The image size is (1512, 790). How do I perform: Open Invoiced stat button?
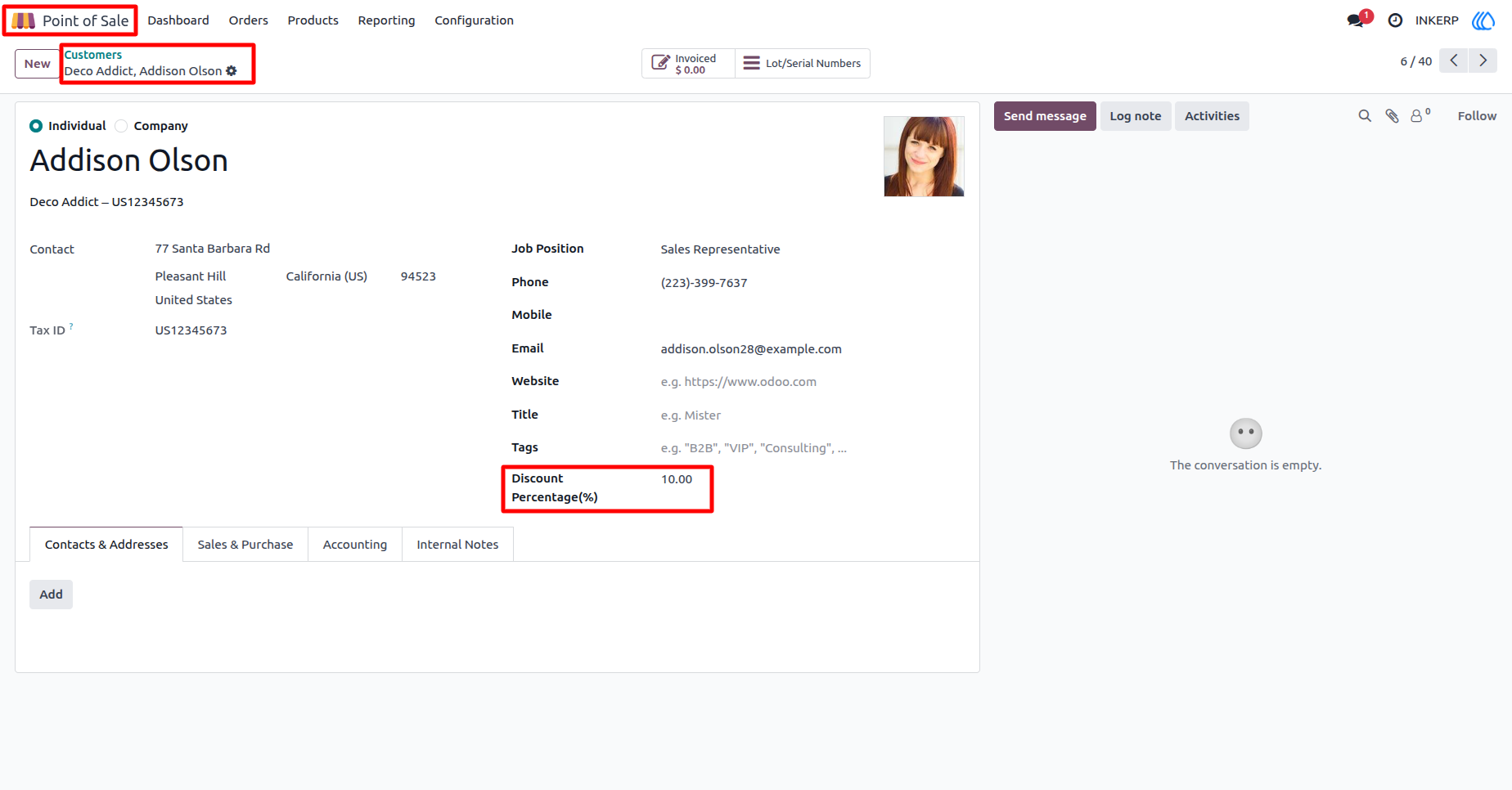point(688,64)
